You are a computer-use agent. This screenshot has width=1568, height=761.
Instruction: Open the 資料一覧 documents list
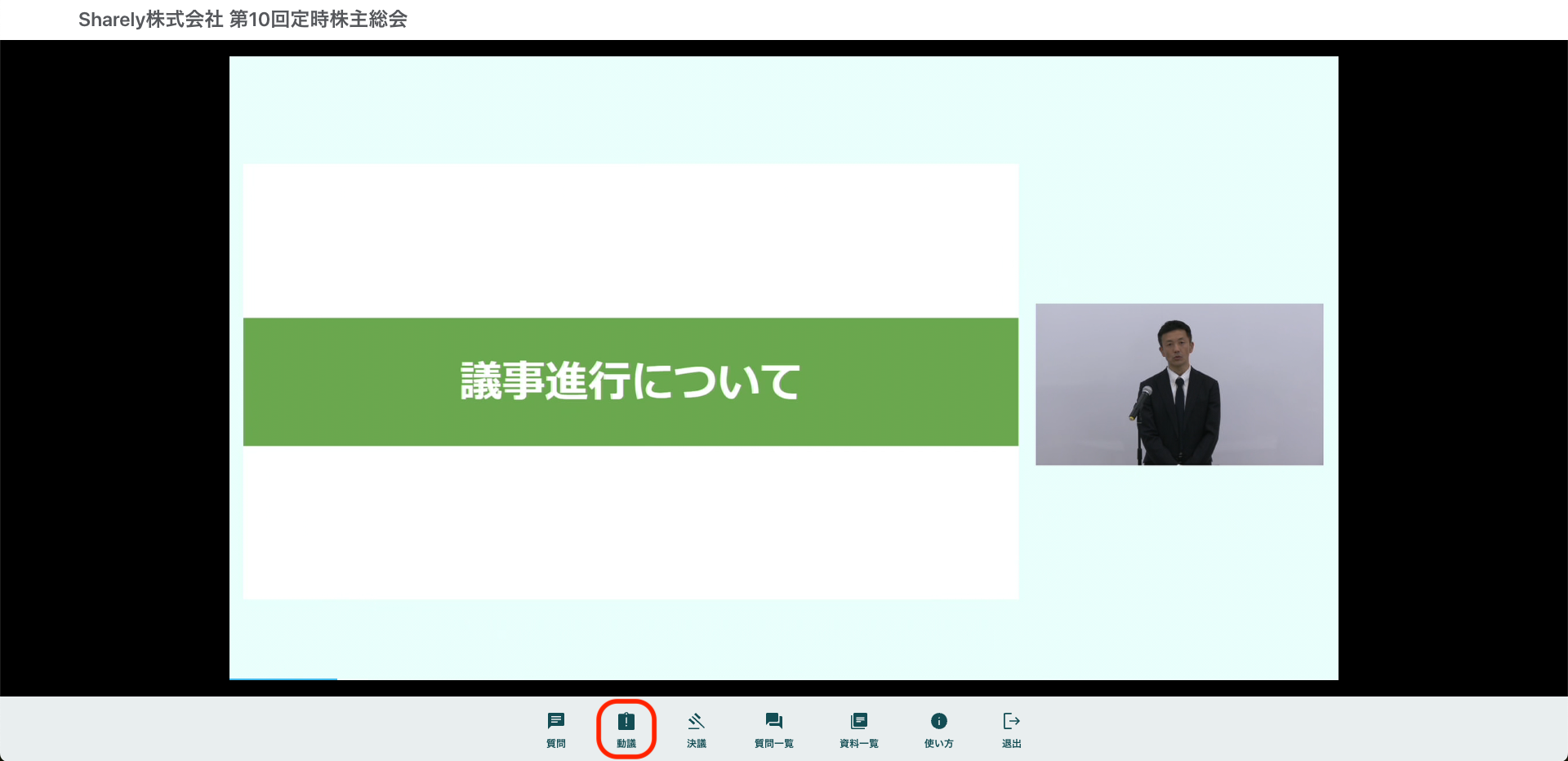click(859, 730)
